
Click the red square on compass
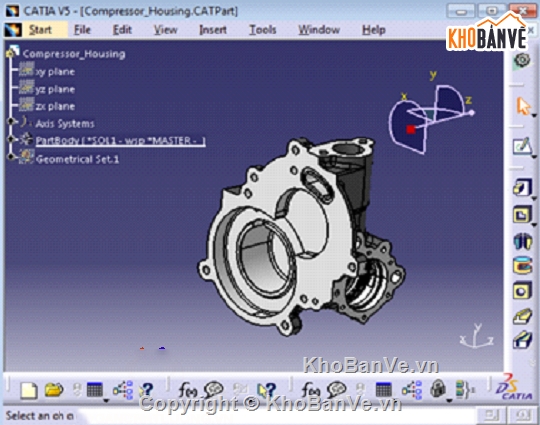click(x=411, y=129)
